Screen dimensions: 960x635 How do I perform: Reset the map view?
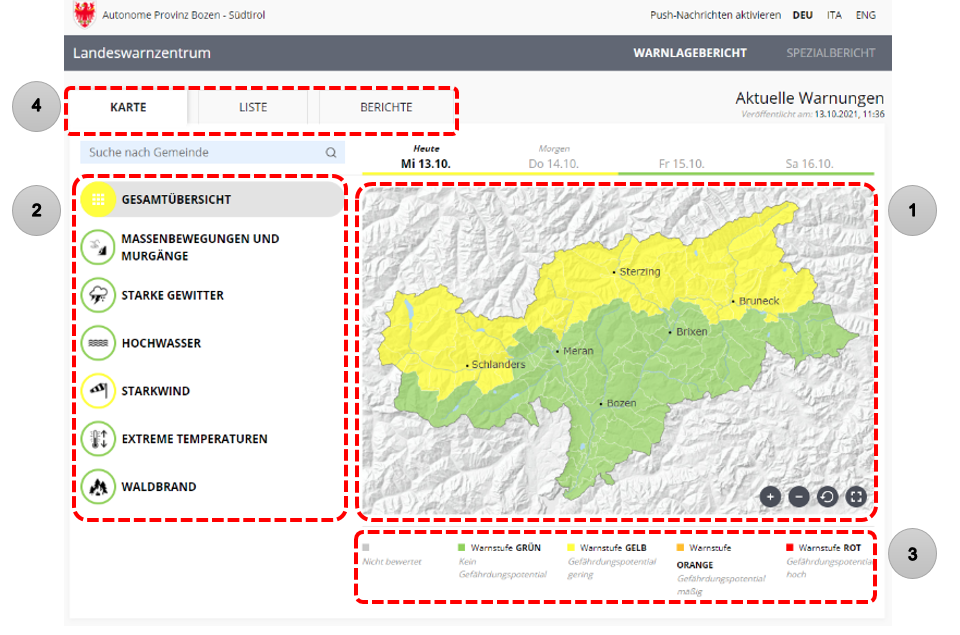pos(827,496)
